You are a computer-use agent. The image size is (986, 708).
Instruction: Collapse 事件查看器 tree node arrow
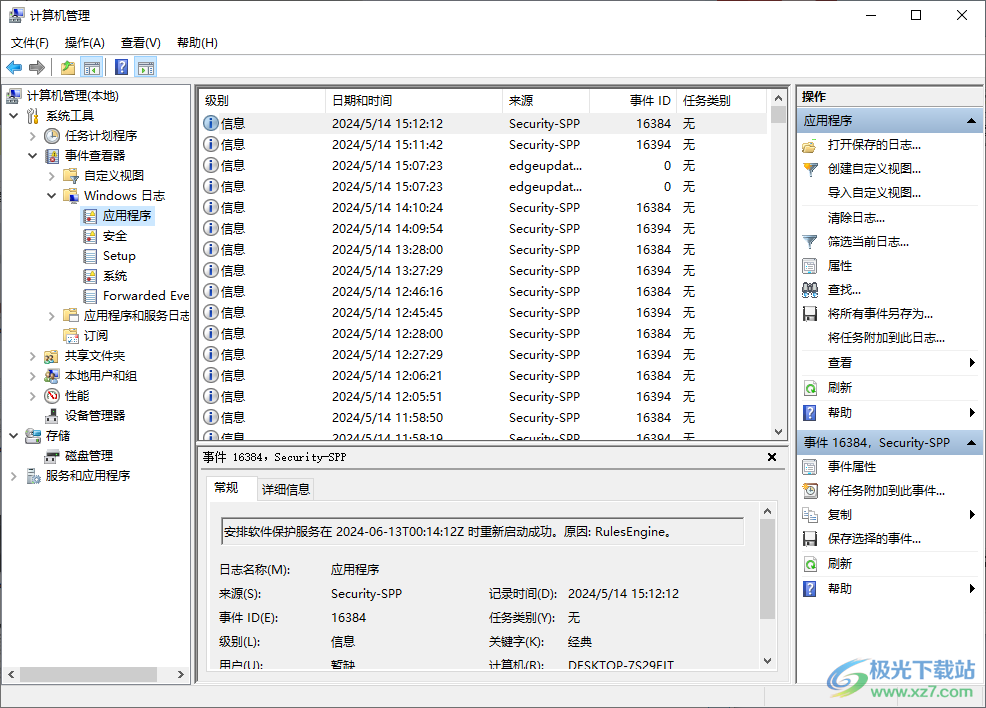coord(33,155)
